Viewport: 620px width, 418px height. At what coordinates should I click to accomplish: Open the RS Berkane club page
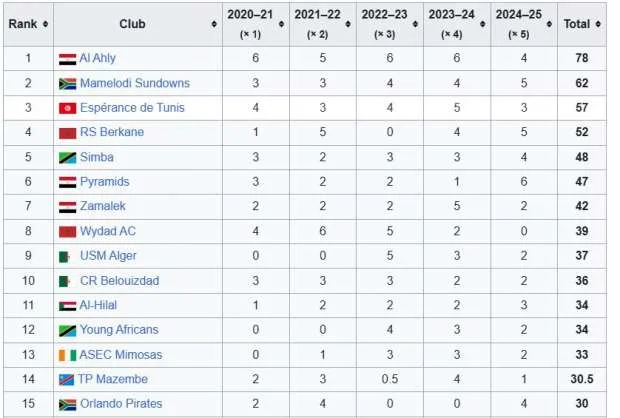pyautogui.click(x=112, y=132)
